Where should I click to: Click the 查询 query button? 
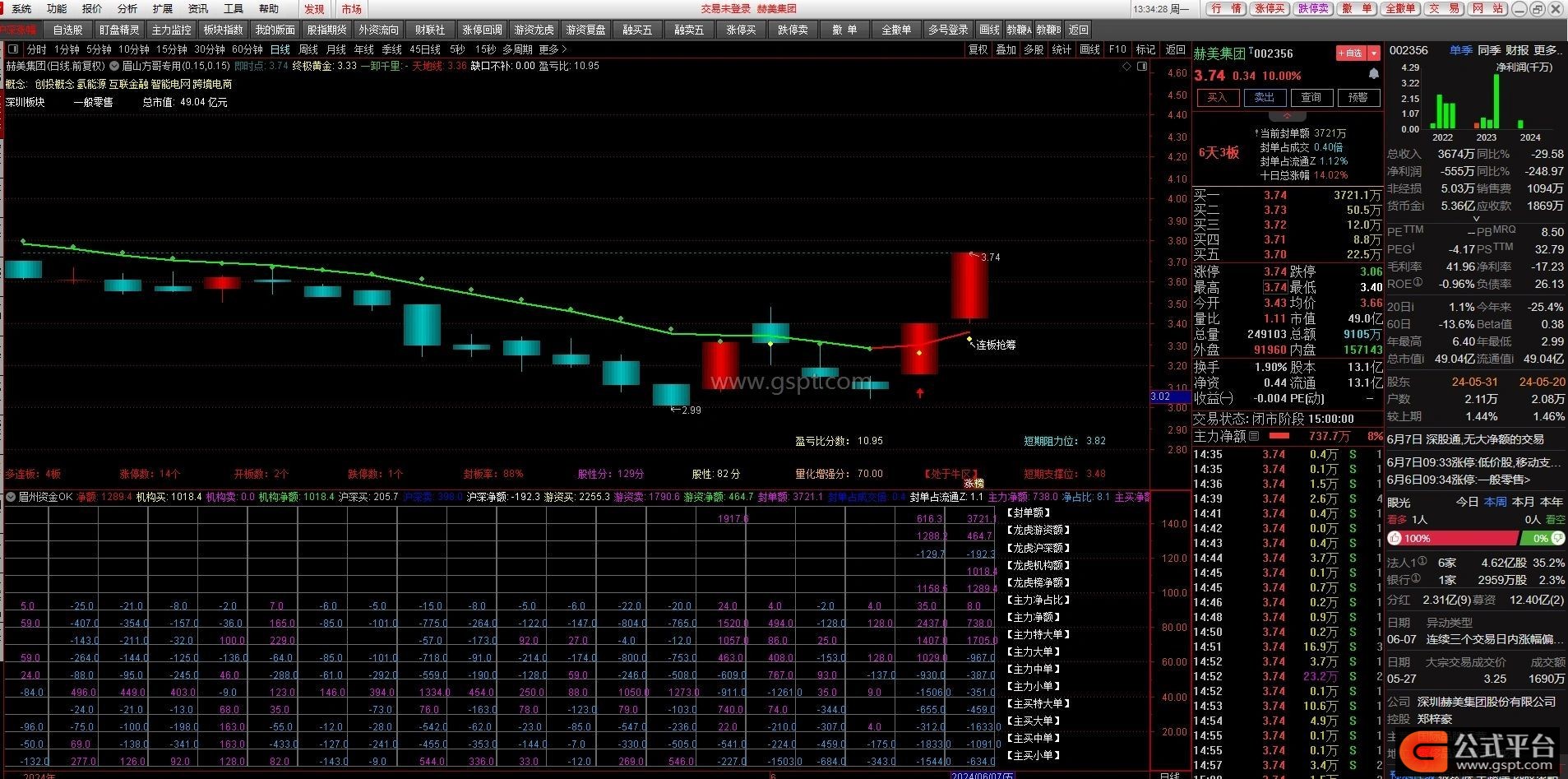pyautogui.click(x=1311, y=97)
